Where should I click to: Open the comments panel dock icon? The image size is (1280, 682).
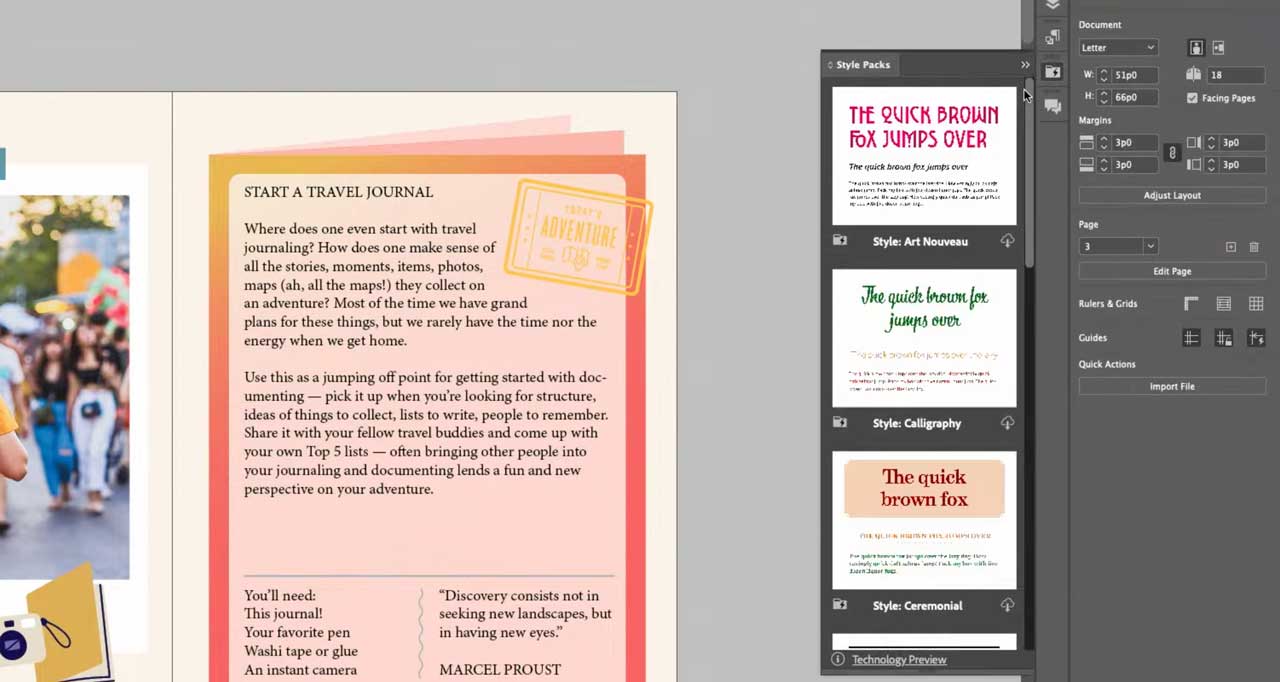[1052, 105]
